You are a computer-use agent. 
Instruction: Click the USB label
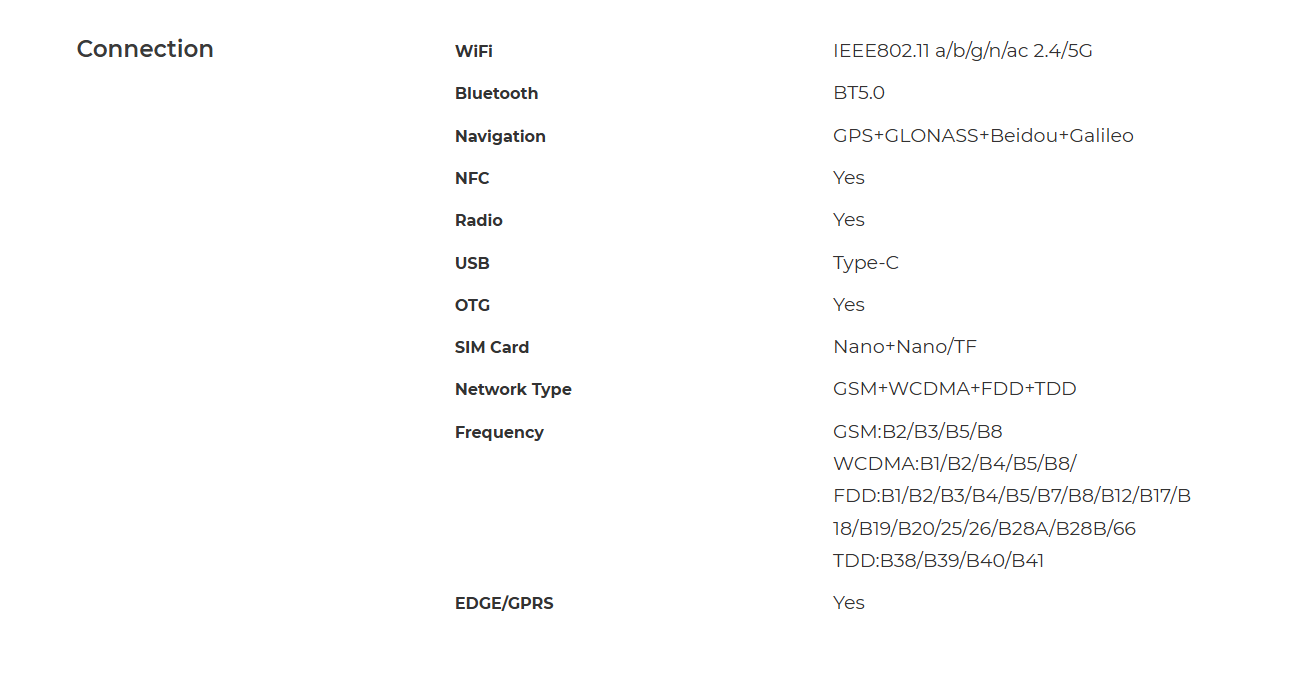[472, 263]
